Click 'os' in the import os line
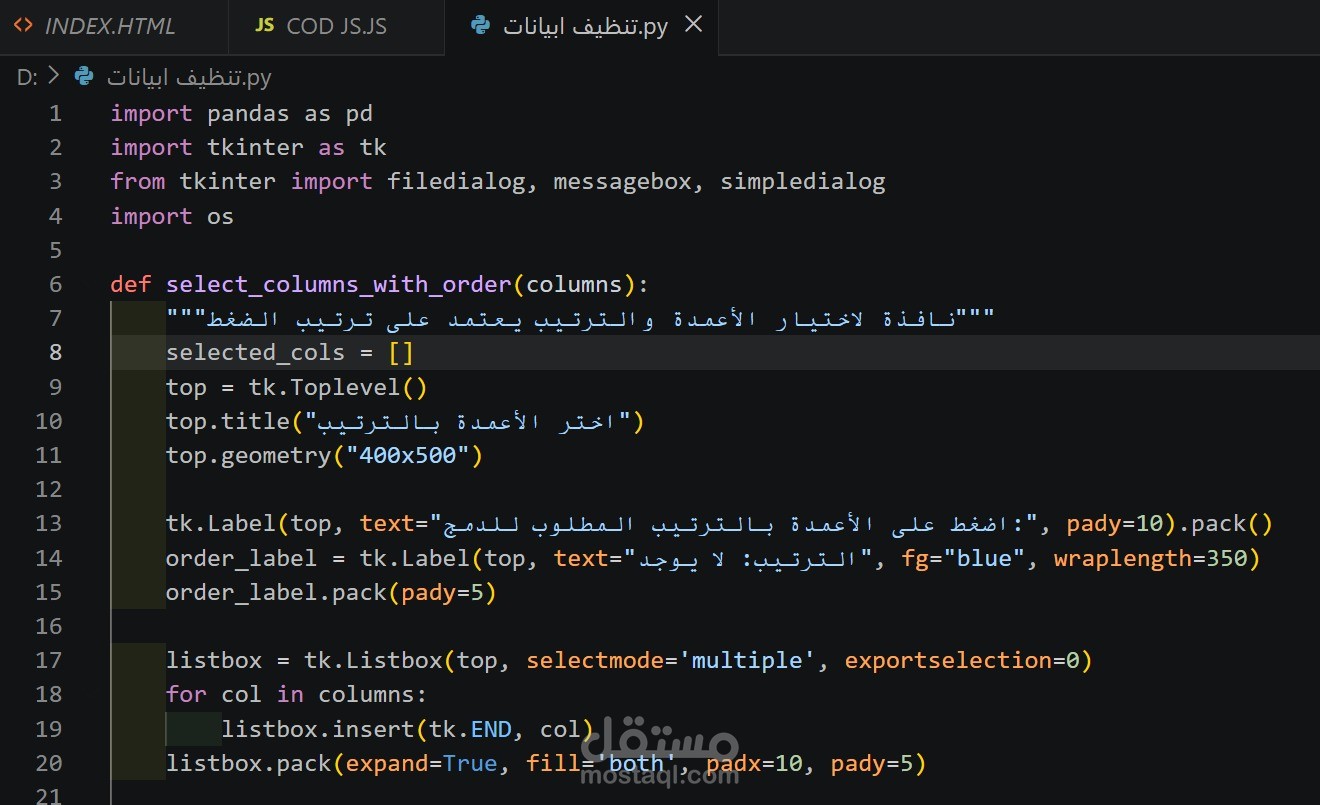1320x805 pixels. [220, 216]
